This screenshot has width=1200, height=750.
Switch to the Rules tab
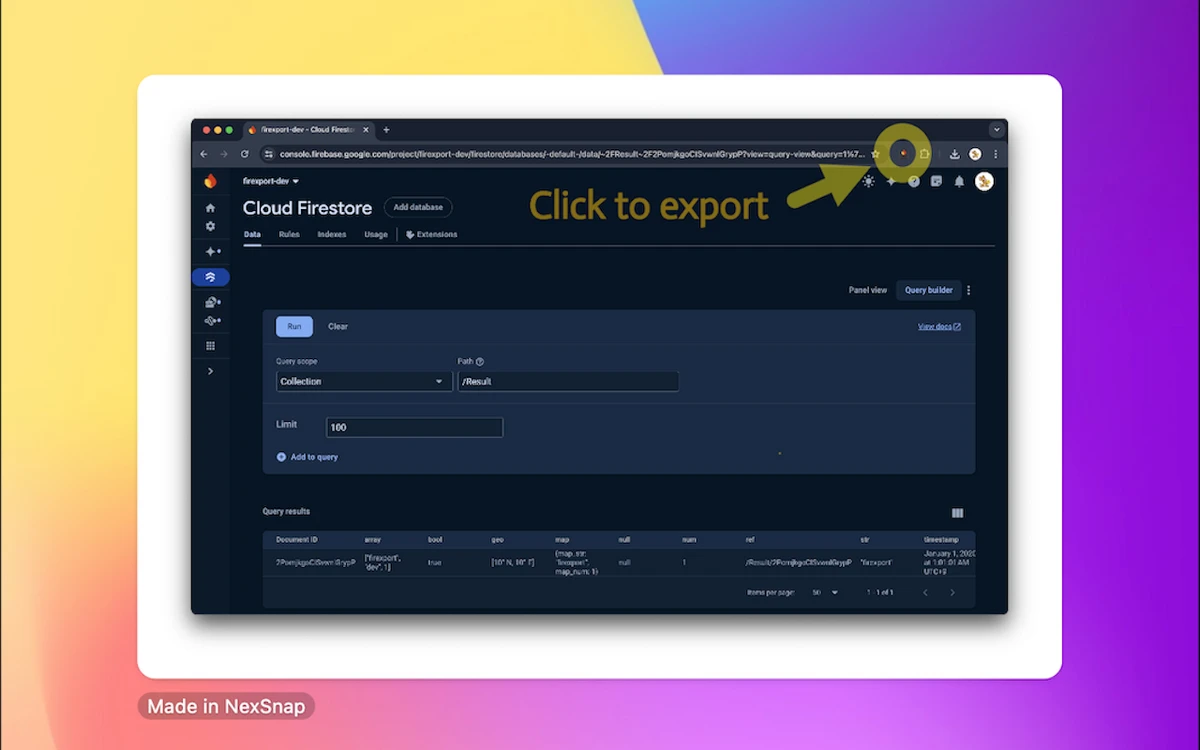289,234
